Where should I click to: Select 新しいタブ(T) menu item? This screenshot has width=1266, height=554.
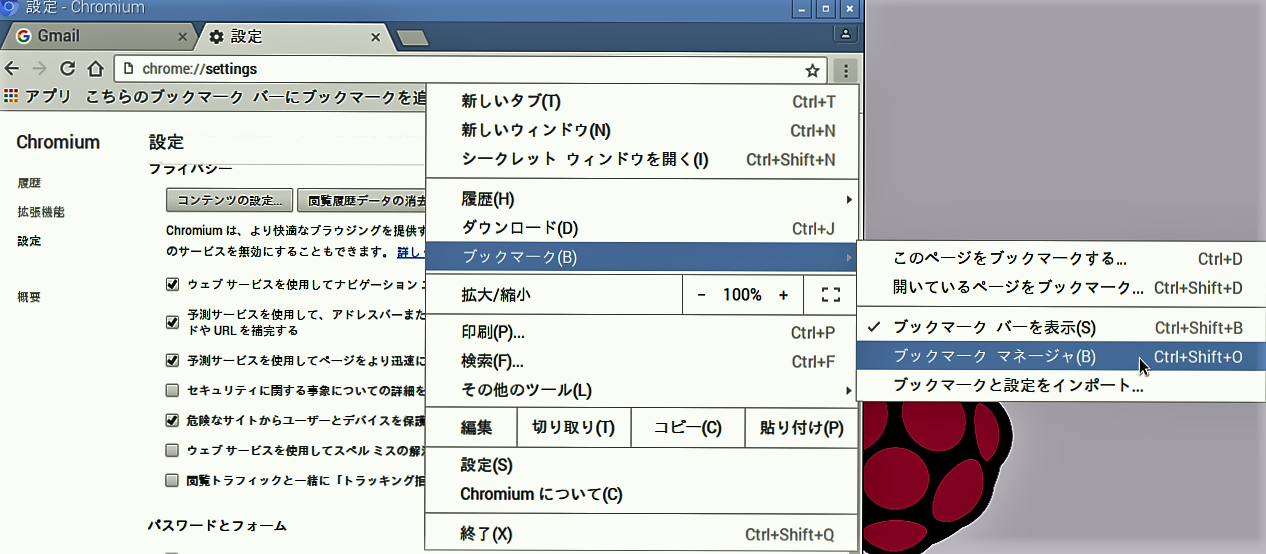[642, 101]
